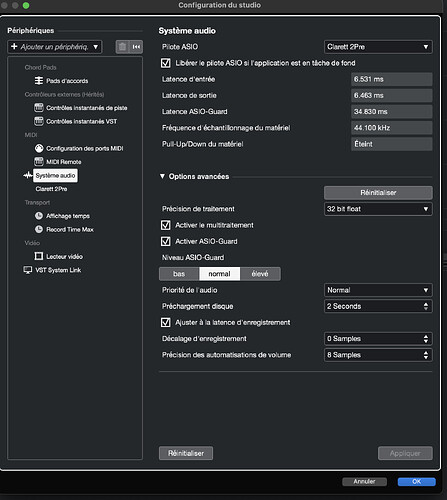Open Configuration des ports MIDI icon
This screenshot has width=447, height=500.
(x=39, y=148)
